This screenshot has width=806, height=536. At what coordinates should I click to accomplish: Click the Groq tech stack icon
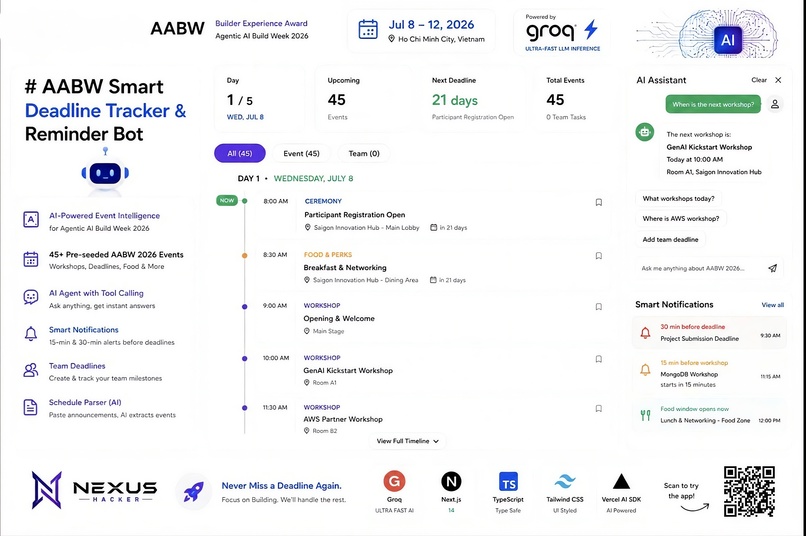(394, 482)
